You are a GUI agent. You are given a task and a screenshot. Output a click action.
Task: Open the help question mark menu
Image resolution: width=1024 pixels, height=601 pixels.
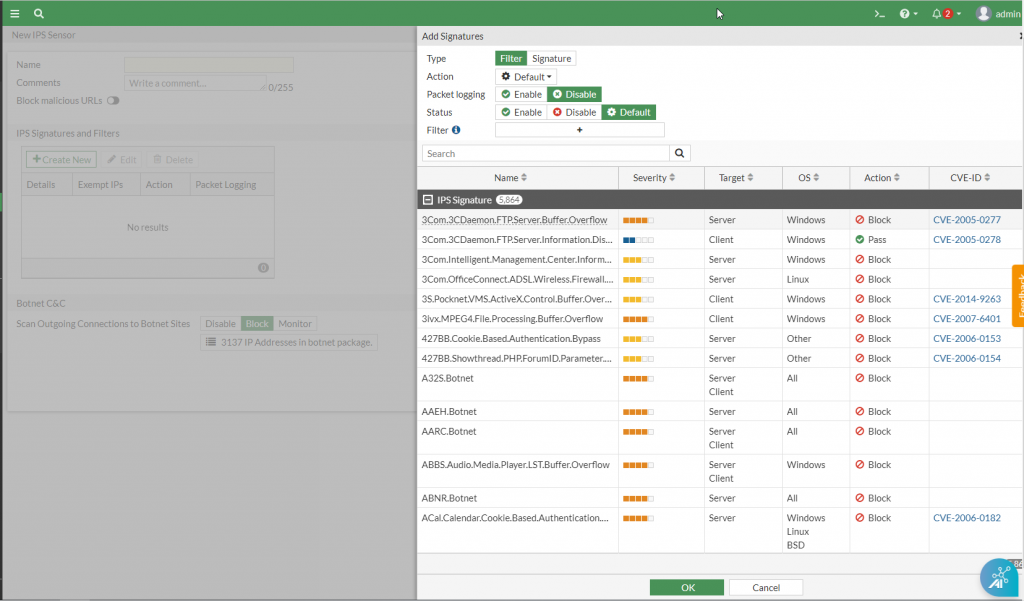(x=907, y=14)
